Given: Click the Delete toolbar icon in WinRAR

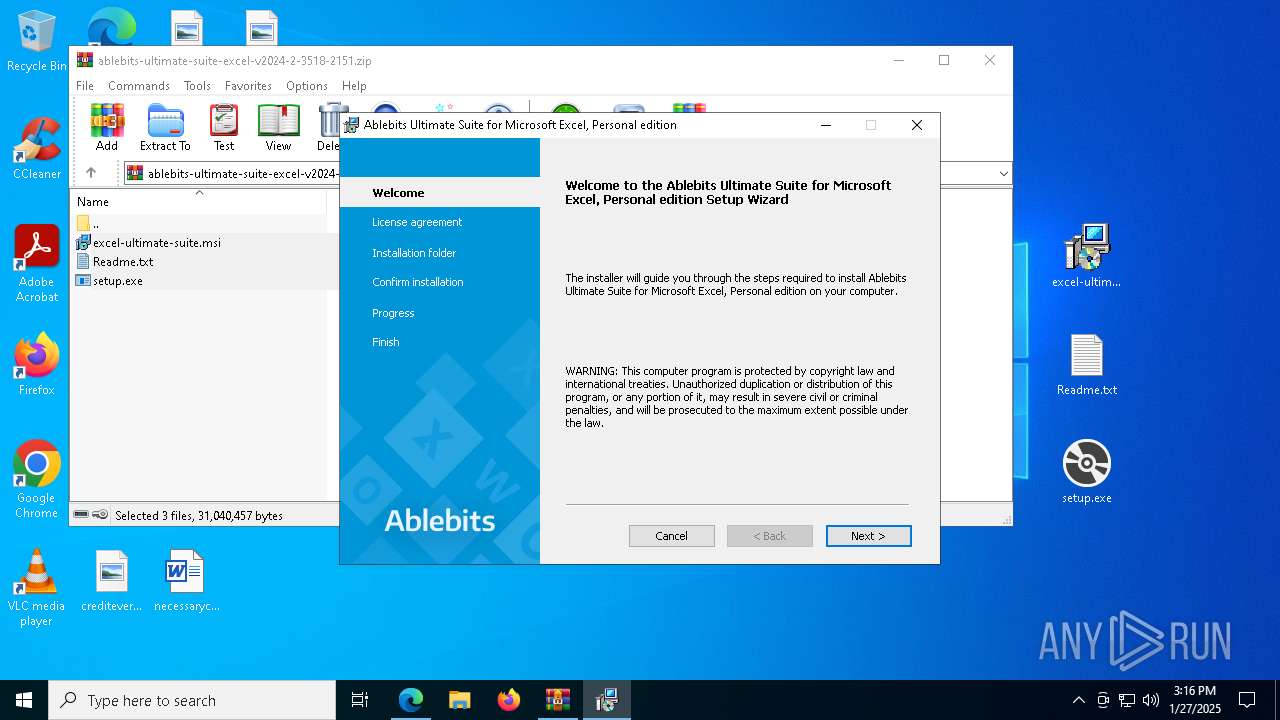Looking at the screenshot, I should (329, 127).
